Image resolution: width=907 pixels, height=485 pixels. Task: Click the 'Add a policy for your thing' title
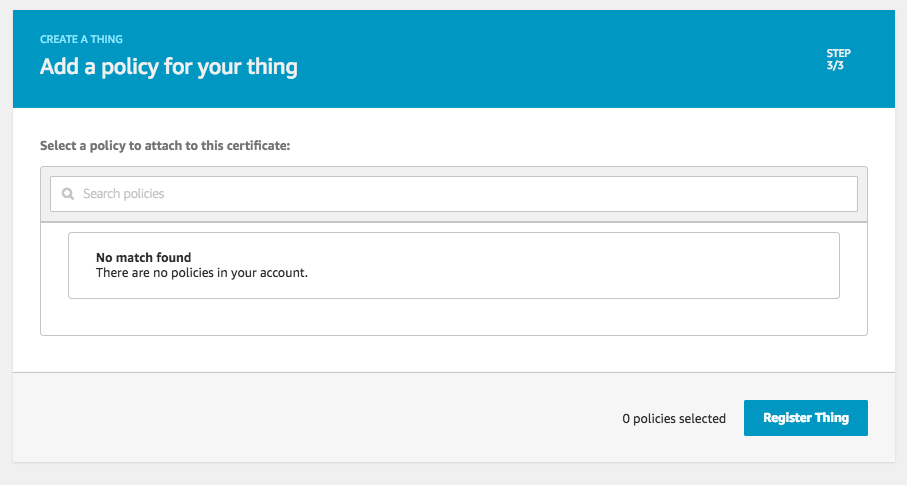click(168, 67)
